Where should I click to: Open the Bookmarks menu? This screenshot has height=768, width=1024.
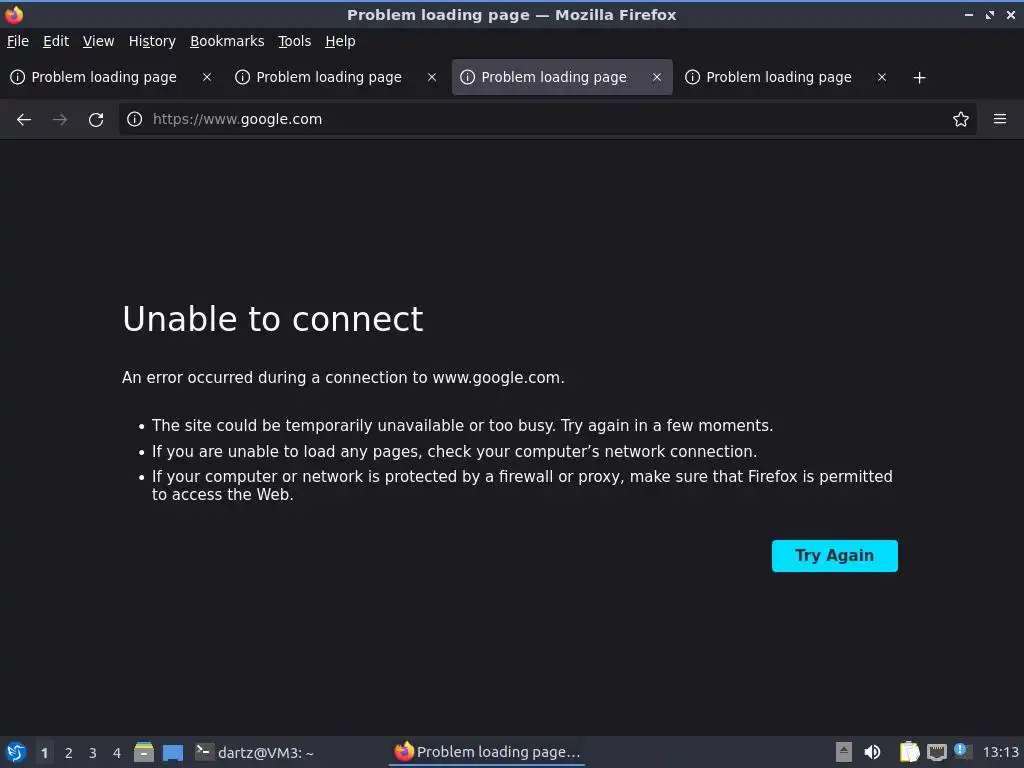click(227, 41)
